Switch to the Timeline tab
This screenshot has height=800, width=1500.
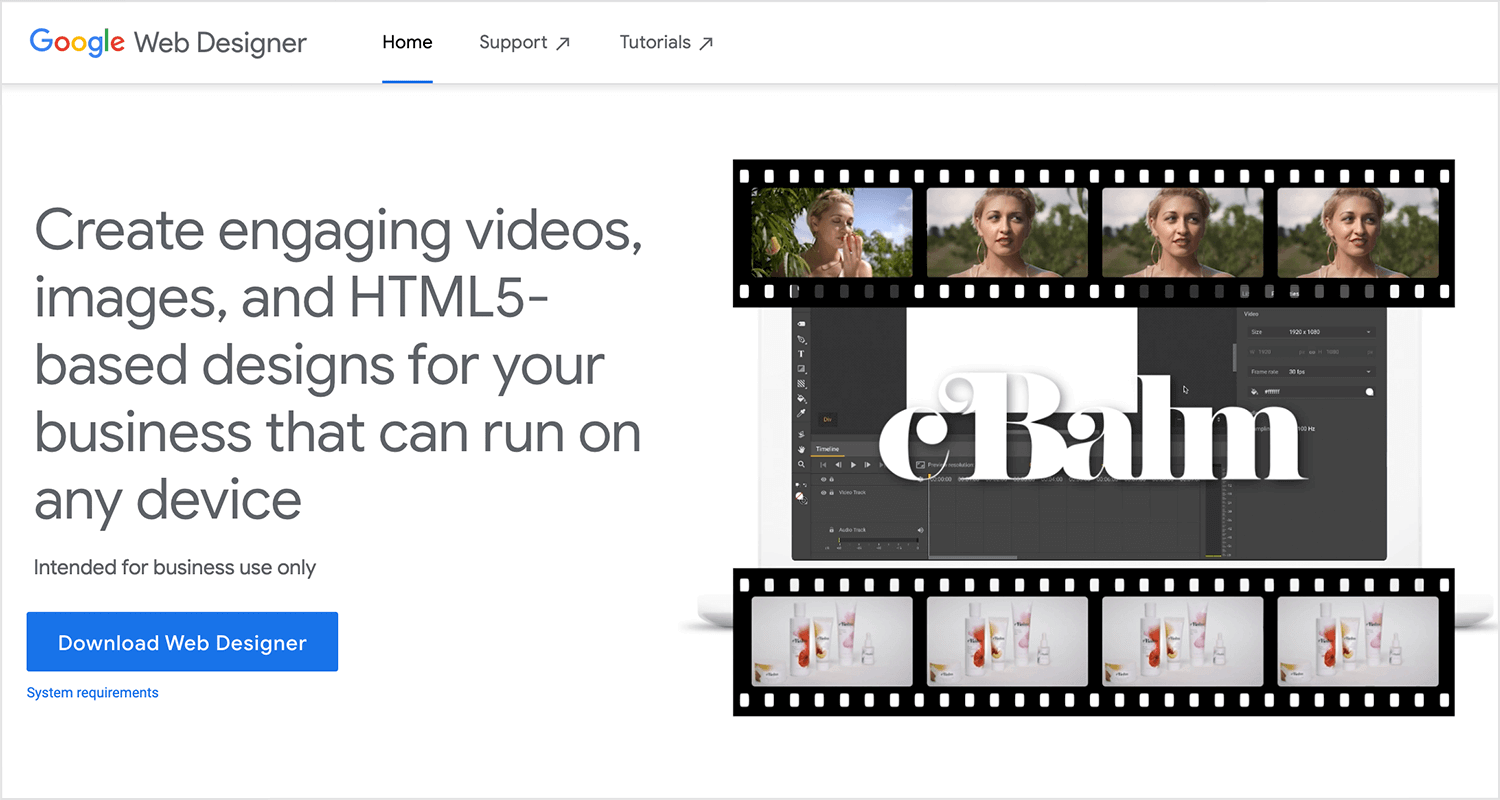point(827,449)
